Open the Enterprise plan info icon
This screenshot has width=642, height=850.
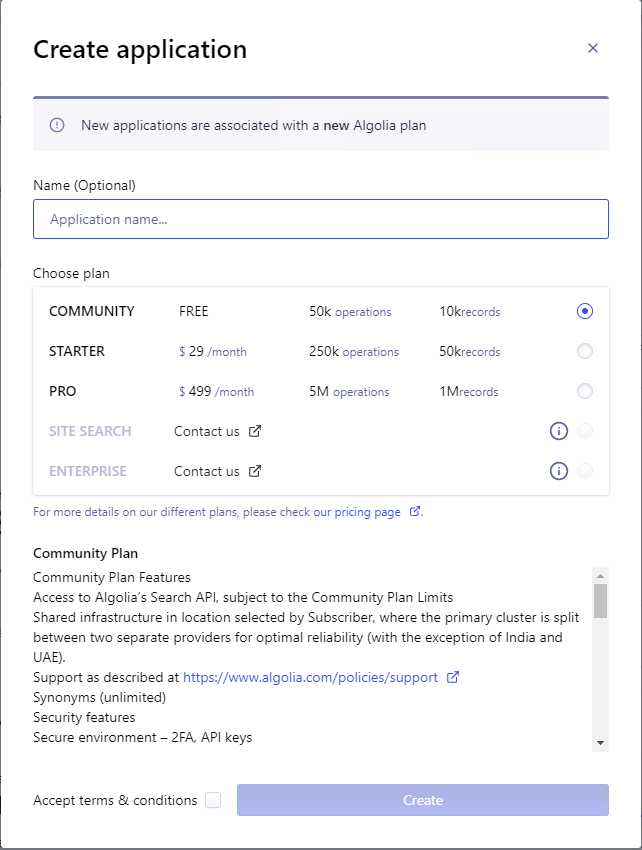point(559,471)
